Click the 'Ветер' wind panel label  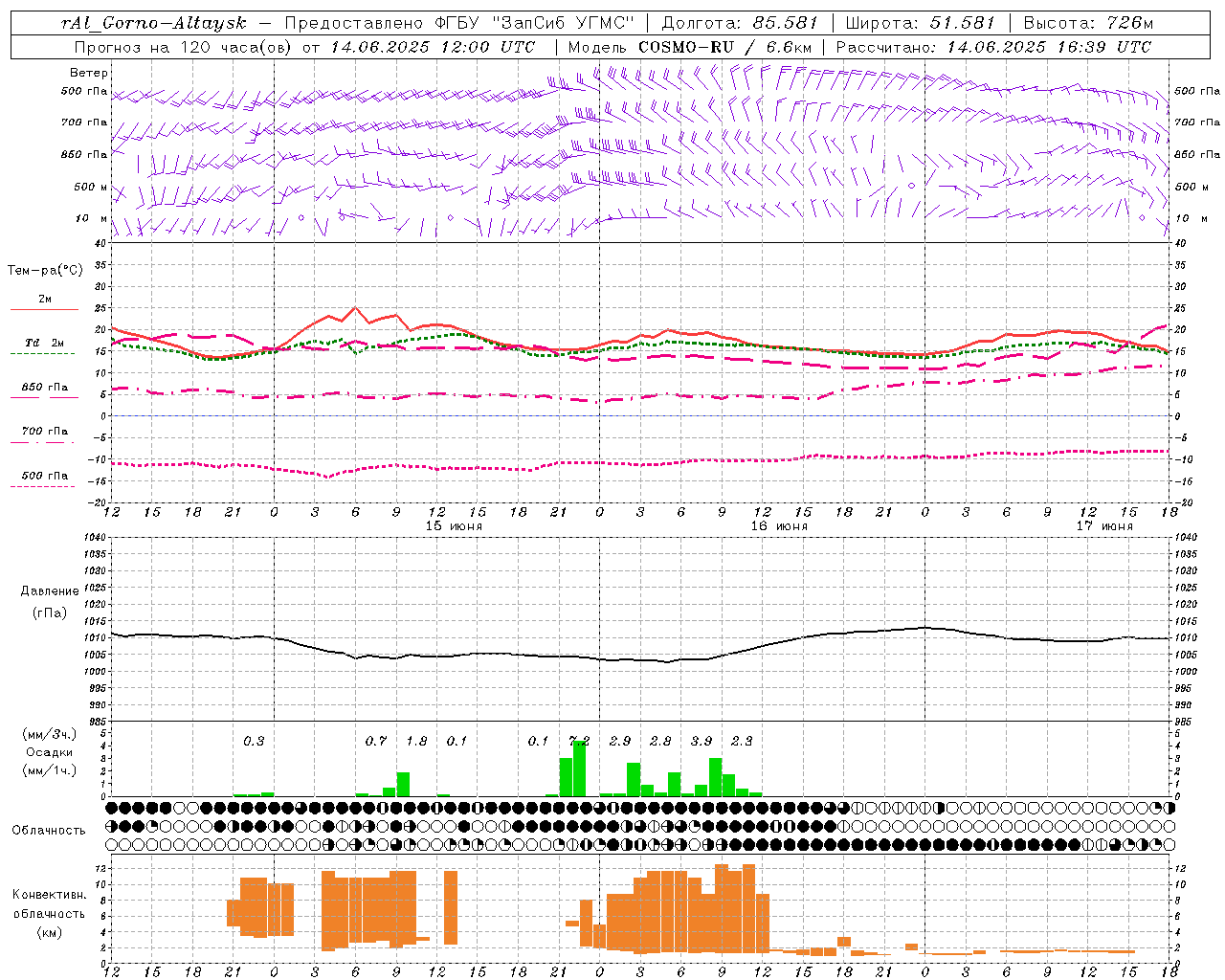pos(89,73)
